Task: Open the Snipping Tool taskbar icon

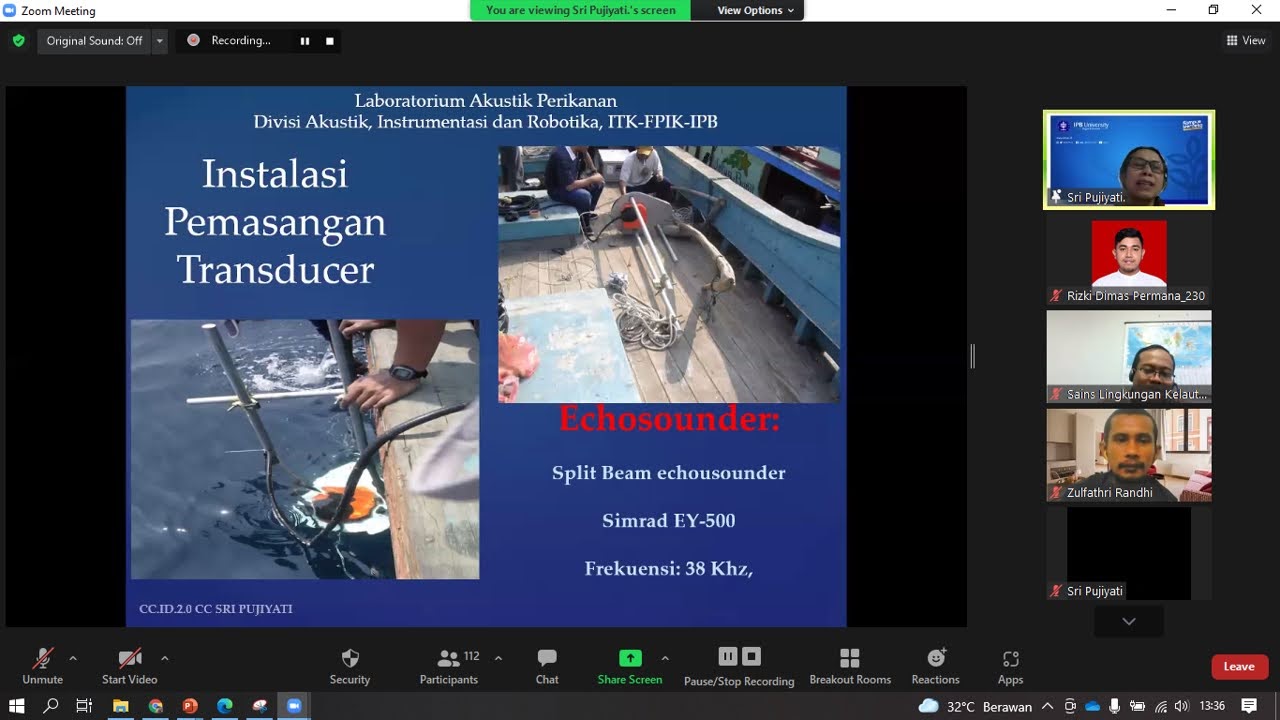Action: 259,706
